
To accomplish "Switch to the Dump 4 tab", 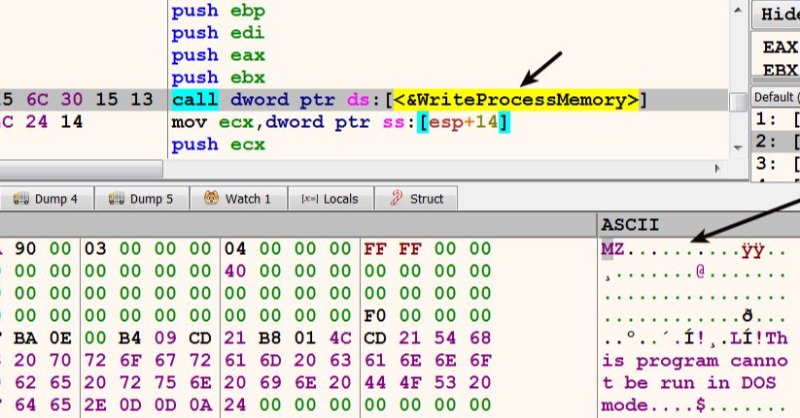I will pyautogui.click(x=47, y=199).
